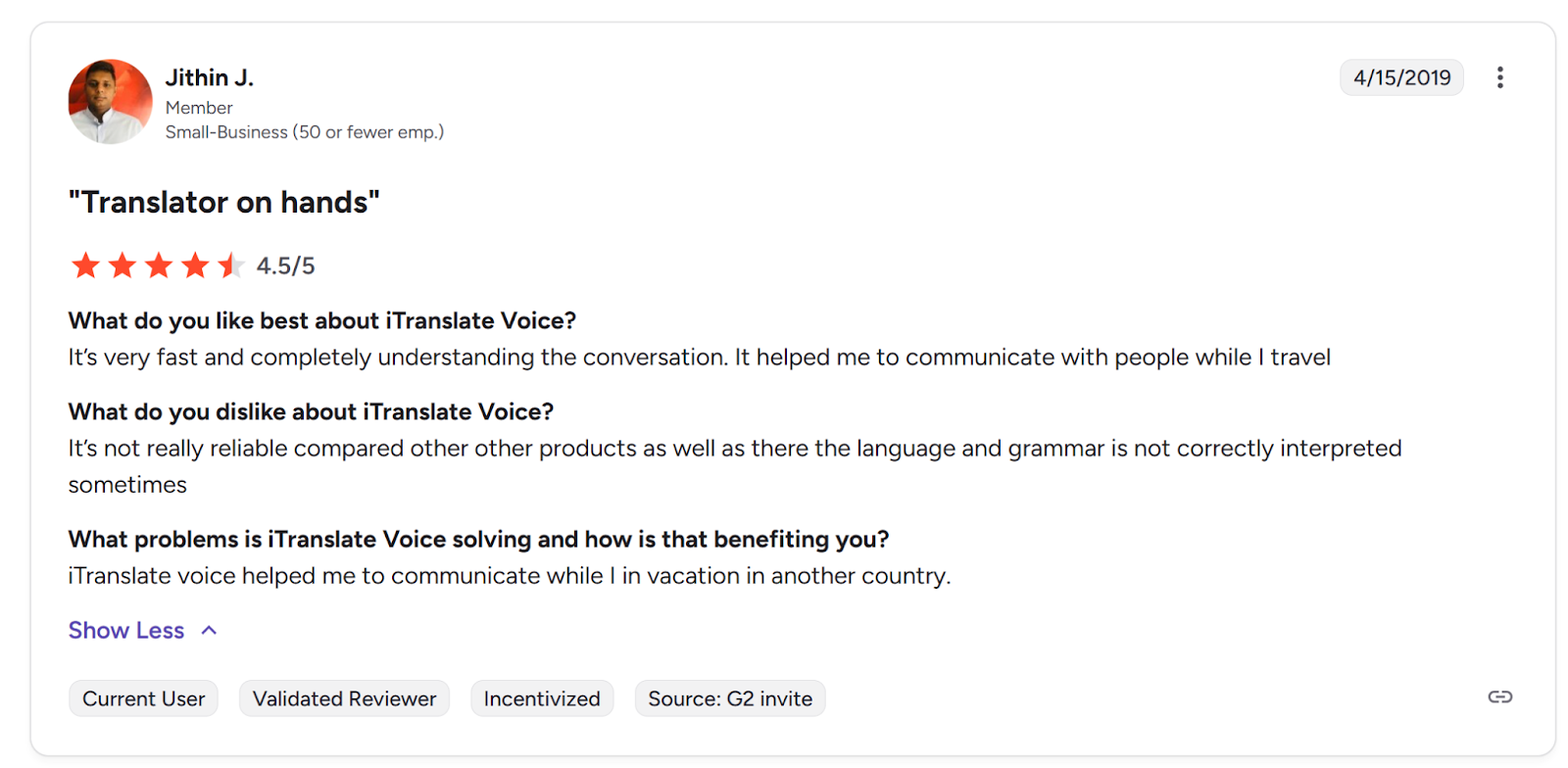Collapse the review via Show Less
Viewport: 1568px width, 768px height.
pyautogui.click(x=125, y=630)
